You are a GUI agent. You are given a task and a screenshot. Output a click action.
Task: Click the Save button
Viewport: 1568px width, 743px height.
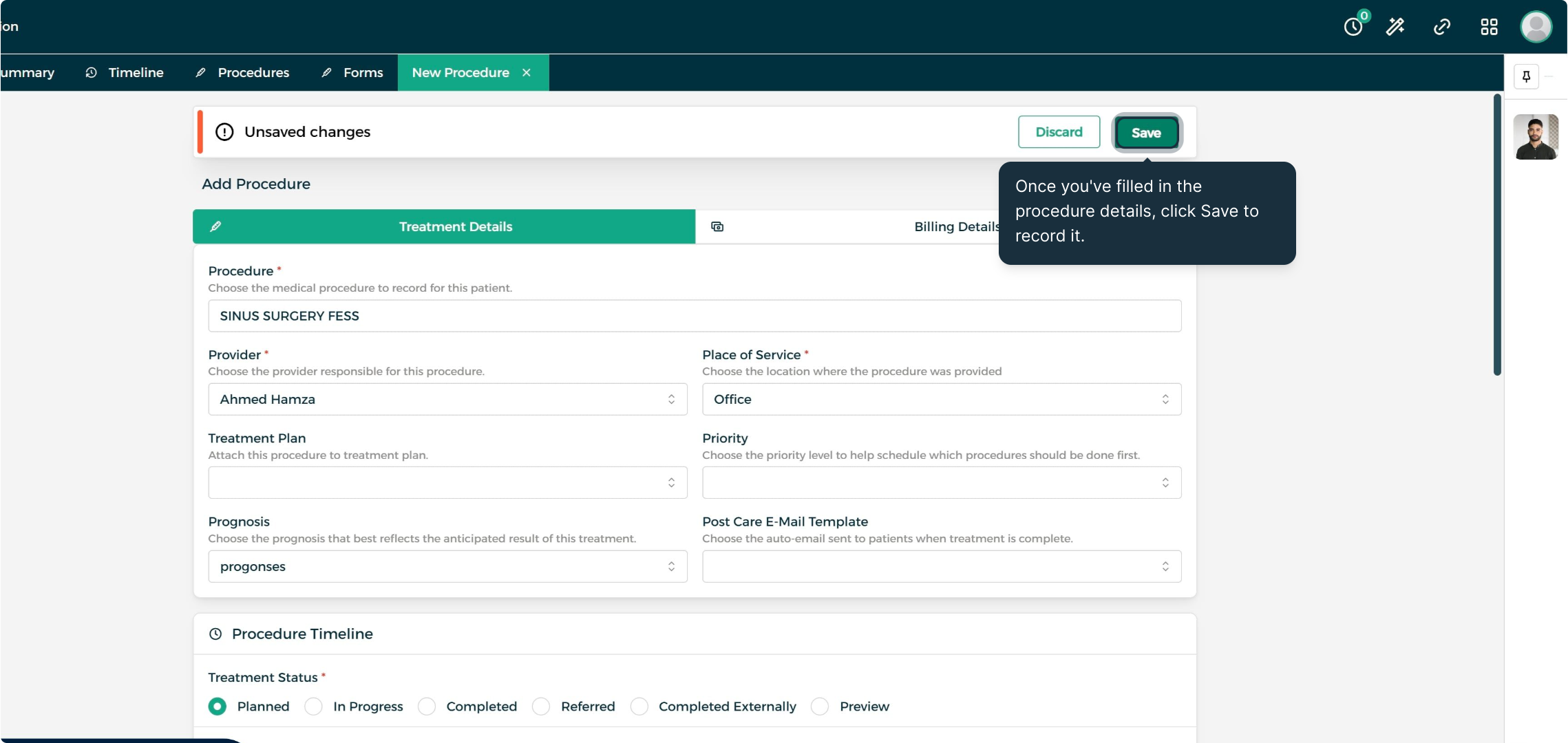1146,132
